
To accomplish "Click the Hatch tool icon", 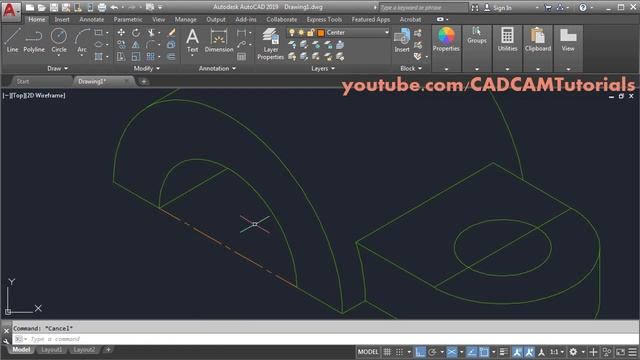I will (x=98, y=56).
